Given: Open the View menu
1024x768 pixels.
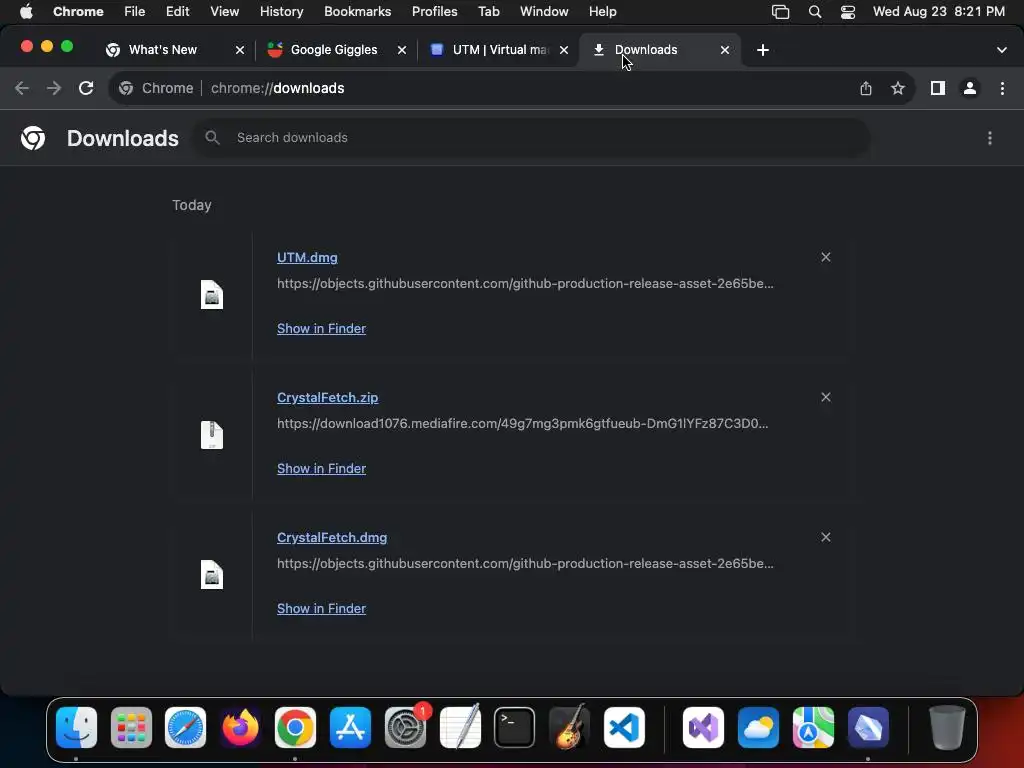Looking at the screenshot, I should coord(224,12).
